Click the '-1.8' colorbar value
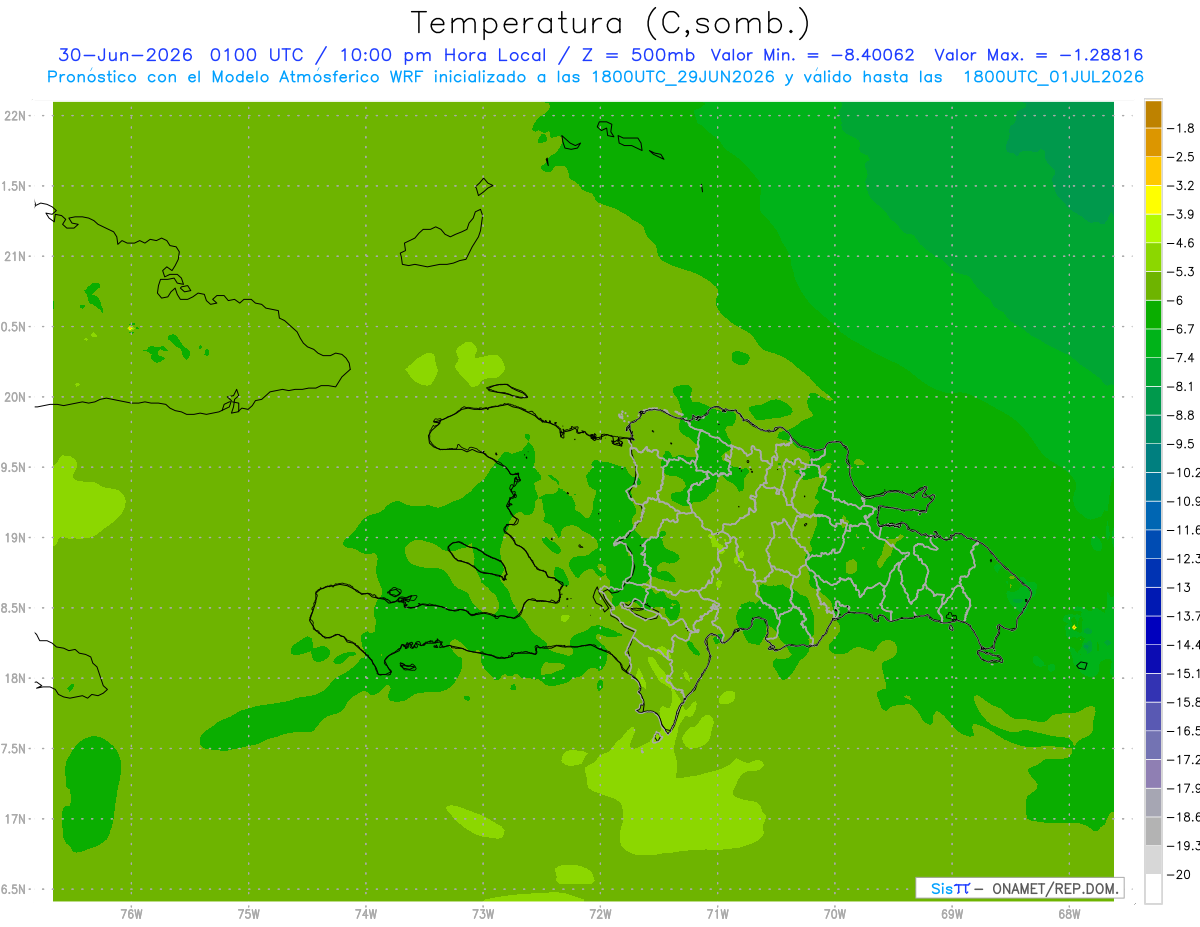This screenshot has height=927, width=1200. click(1183, 128)
